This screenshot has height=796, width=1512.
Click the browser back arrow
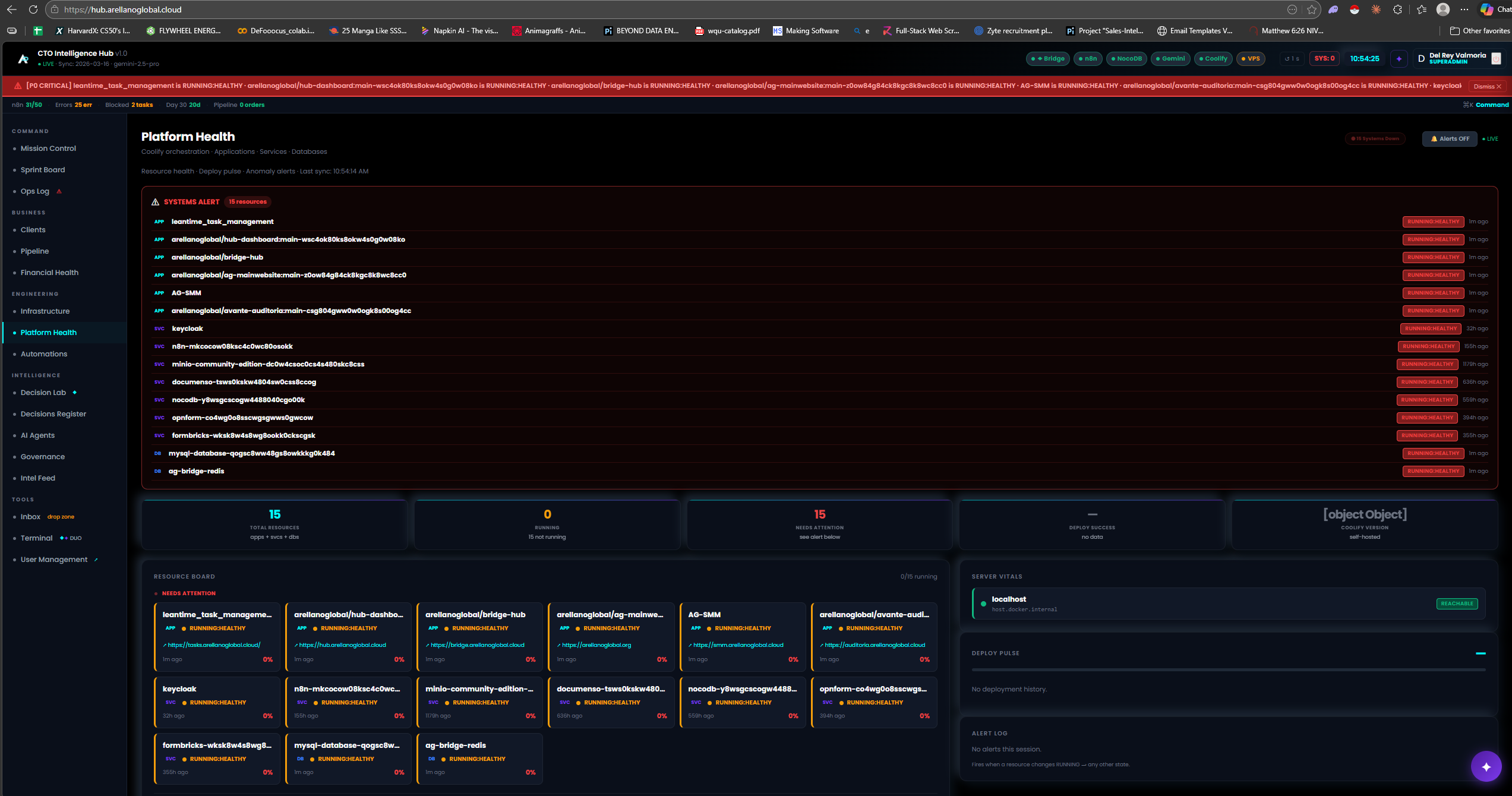pos(11,10)
